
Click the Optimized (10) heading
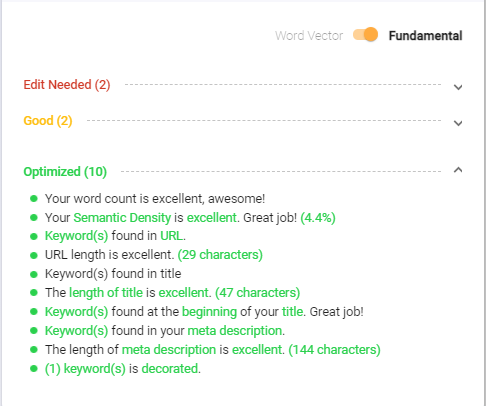tap(65, 172)
